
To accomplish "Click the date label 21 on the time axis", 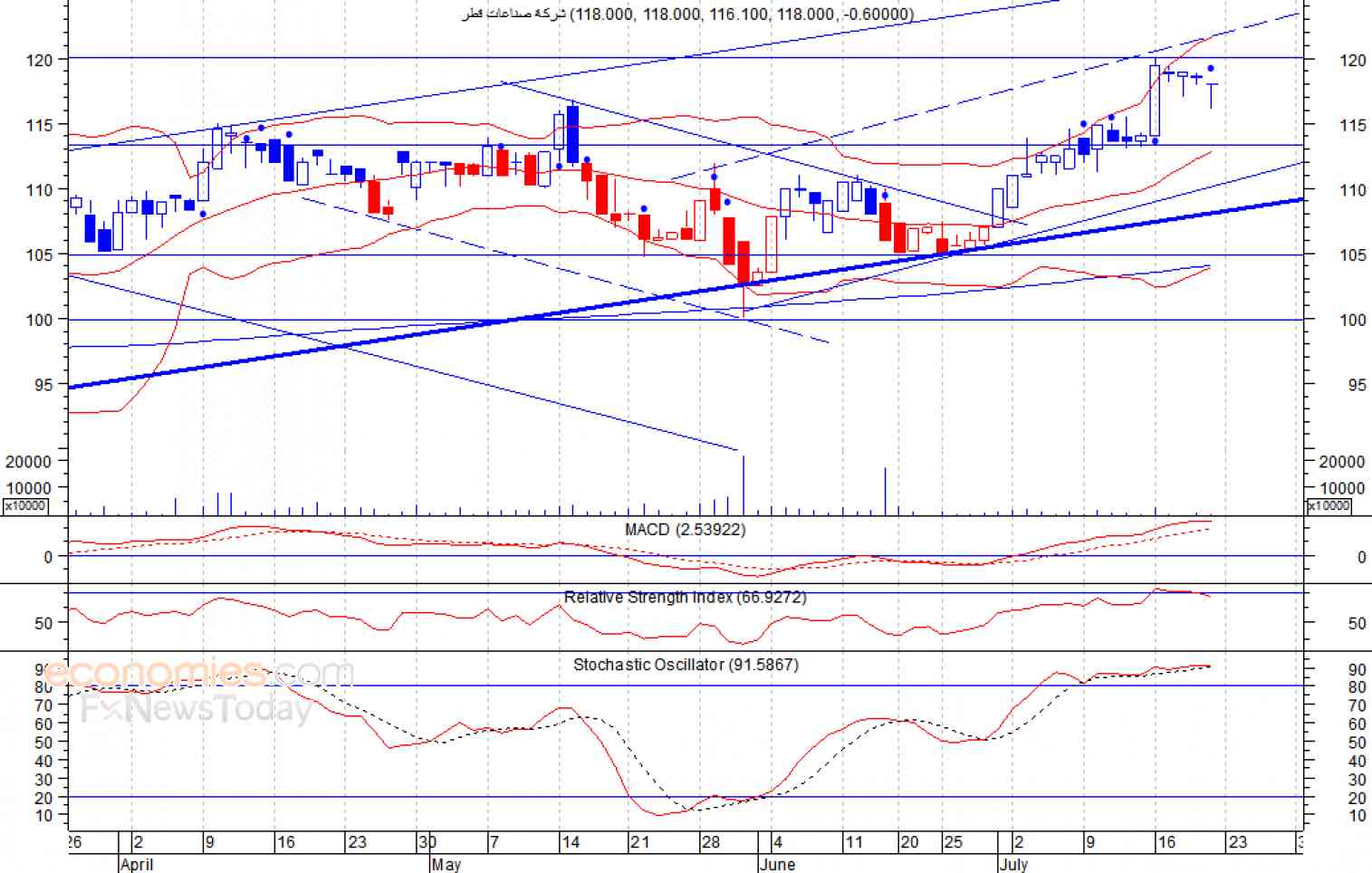I will (x=640, y=842).
